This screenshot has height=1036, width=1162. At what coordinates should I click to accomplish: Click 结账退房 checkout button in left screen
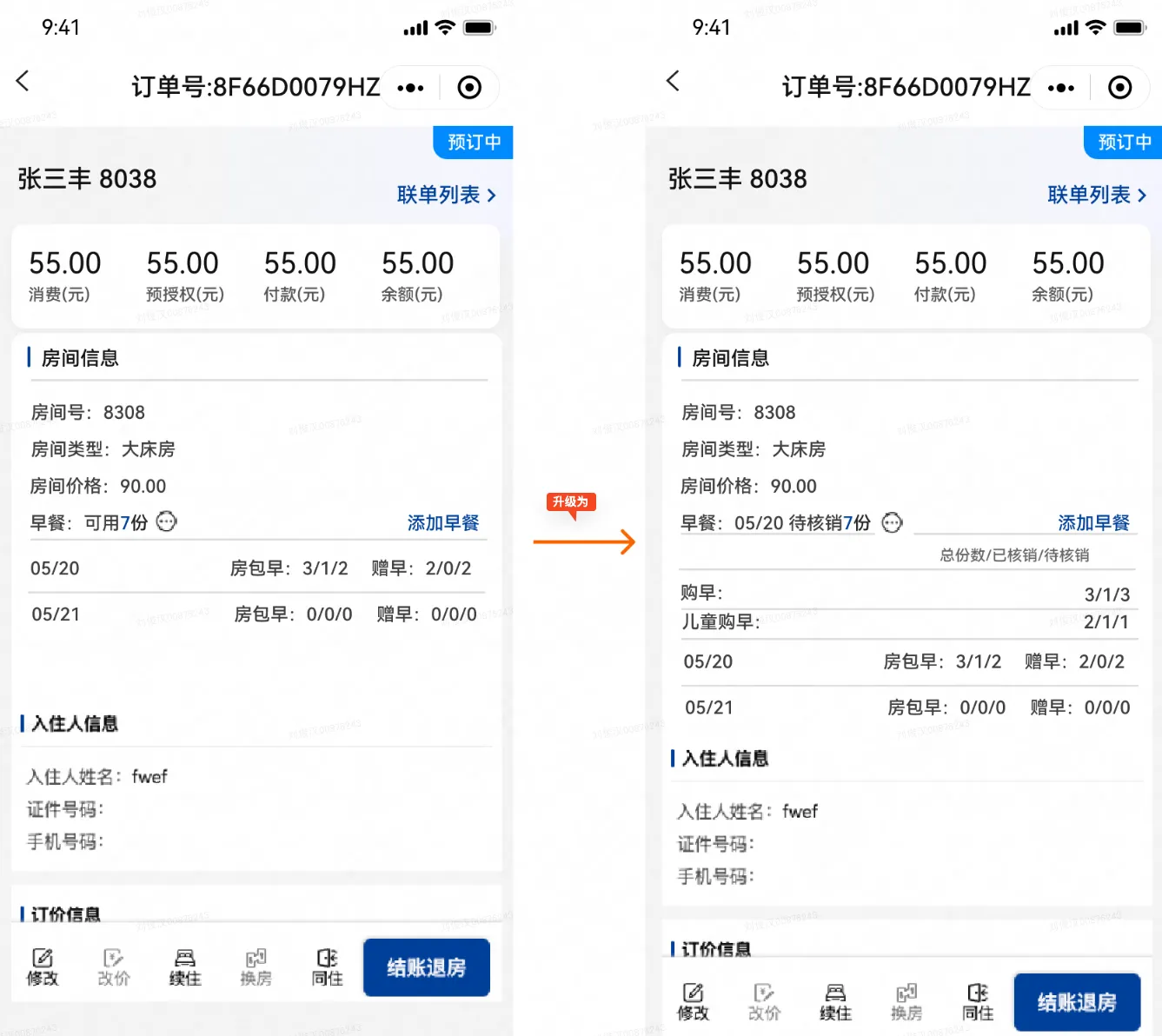[427, 967]
